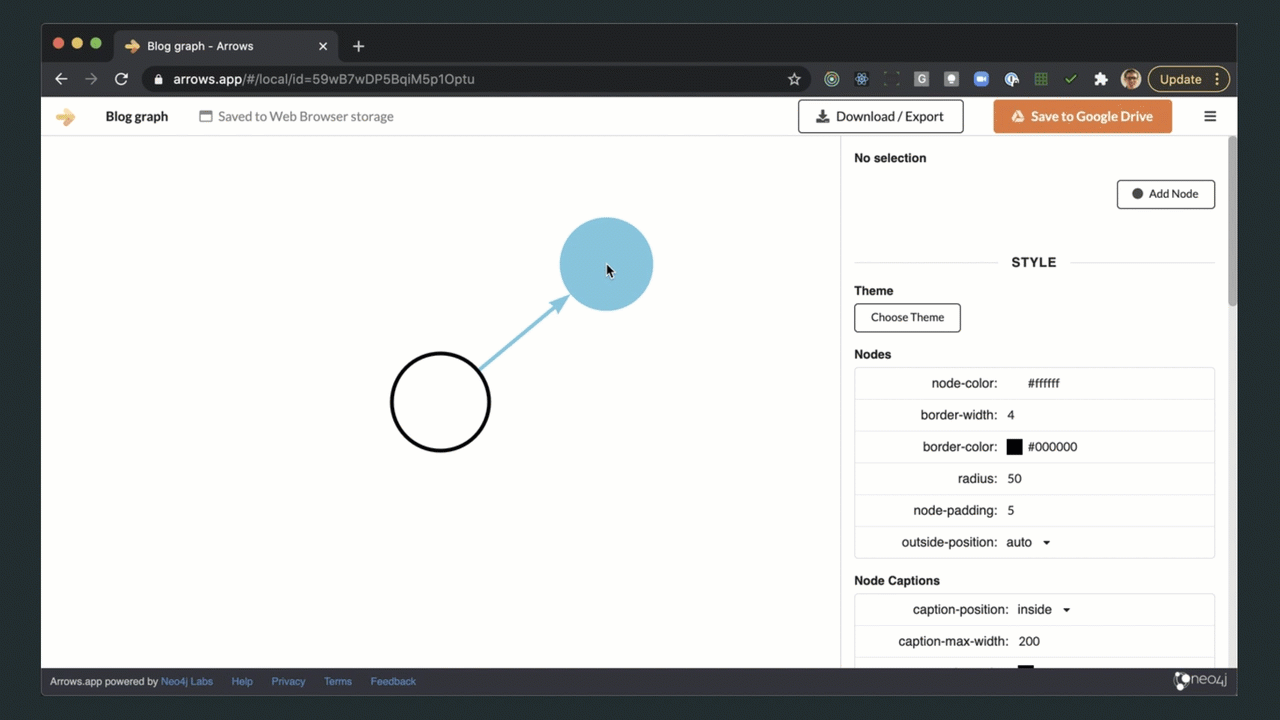1280x720 pixels.
Task: Open the Zoom camera extension icon
Action: click(x=981, y=79)
